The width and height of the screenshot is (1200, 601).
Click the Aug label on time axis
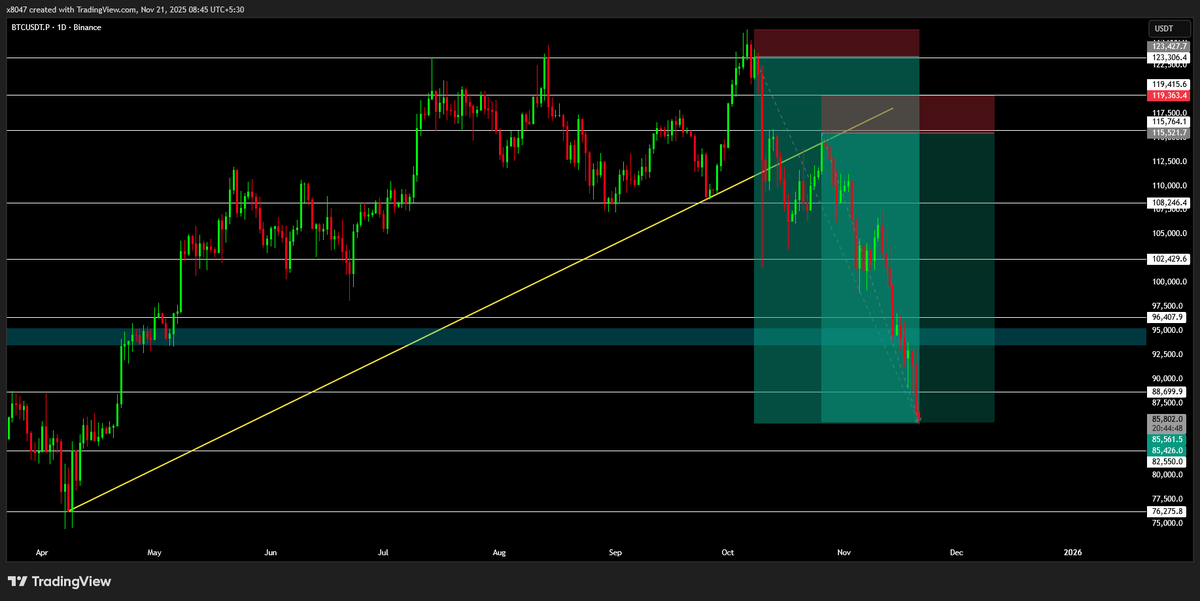pos(501,551)
